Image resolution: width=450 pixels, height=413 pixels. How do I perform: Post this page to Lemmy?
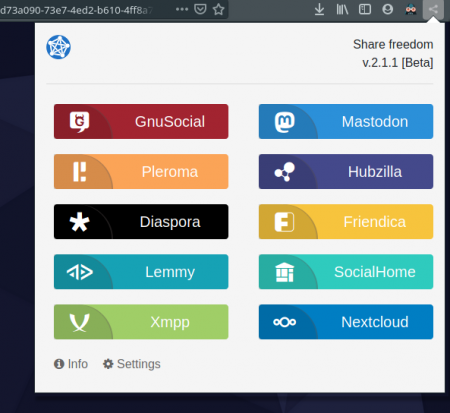(141, 272)
